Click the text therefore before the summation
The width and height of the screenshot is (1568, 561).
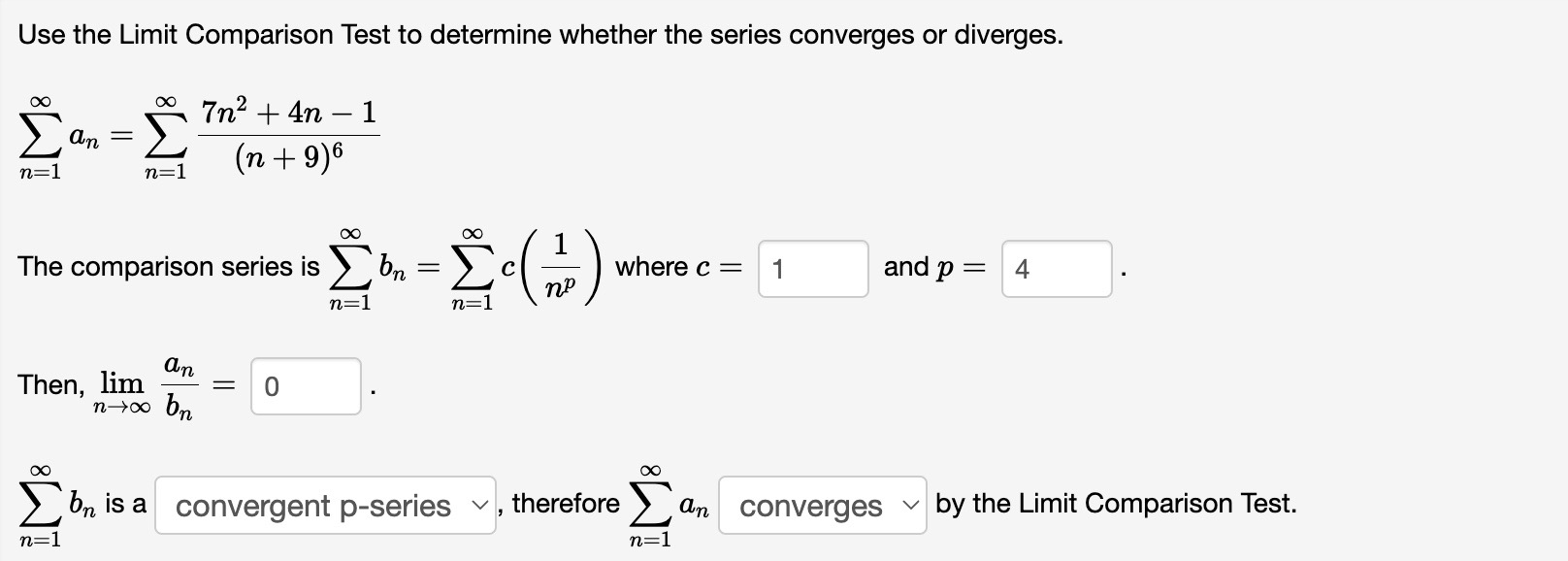(x=564, y=503)
